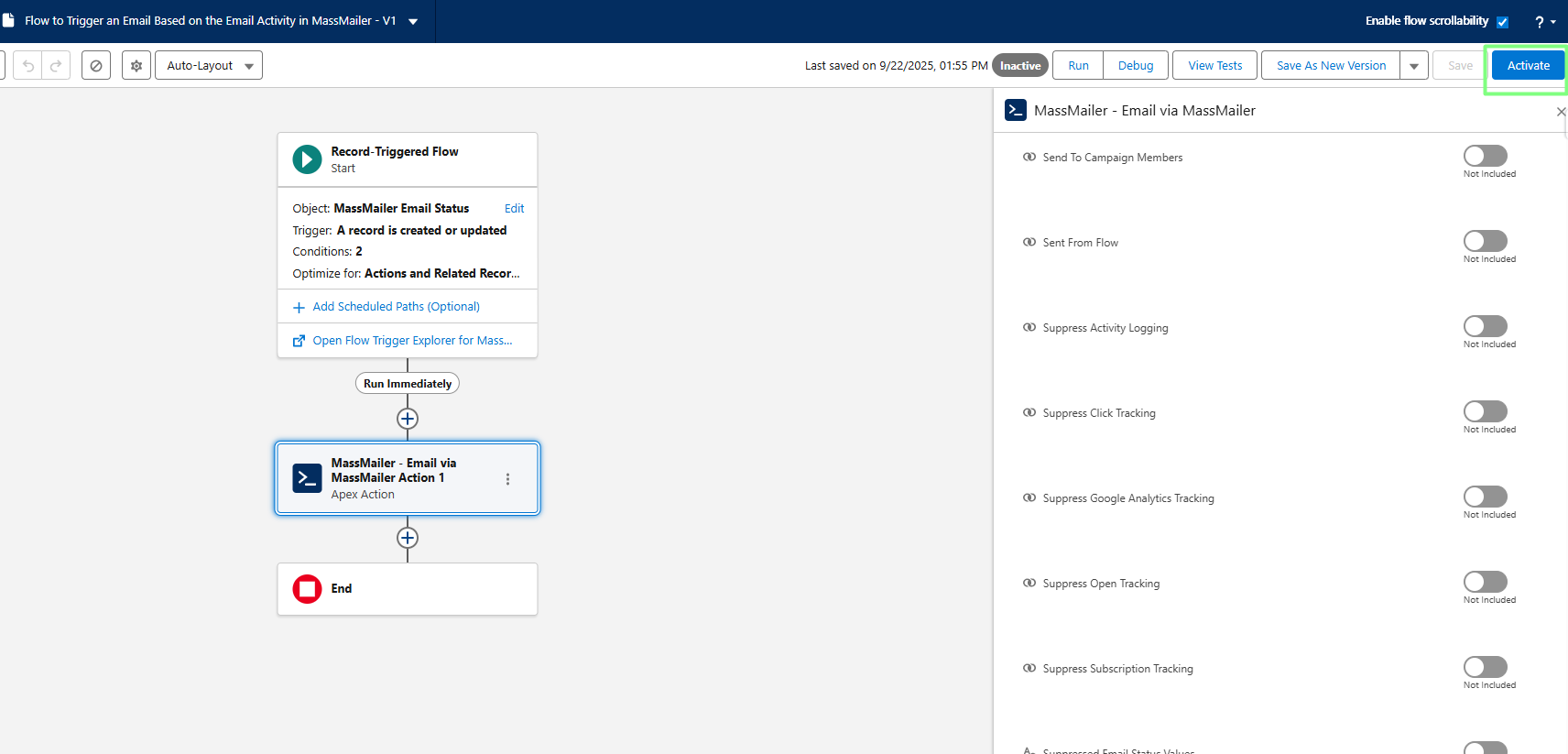Viewport: 1568px width, 754px height.
Task: Click the field type icon beside Suppress Open Tracking
Action: (1029, 583)
